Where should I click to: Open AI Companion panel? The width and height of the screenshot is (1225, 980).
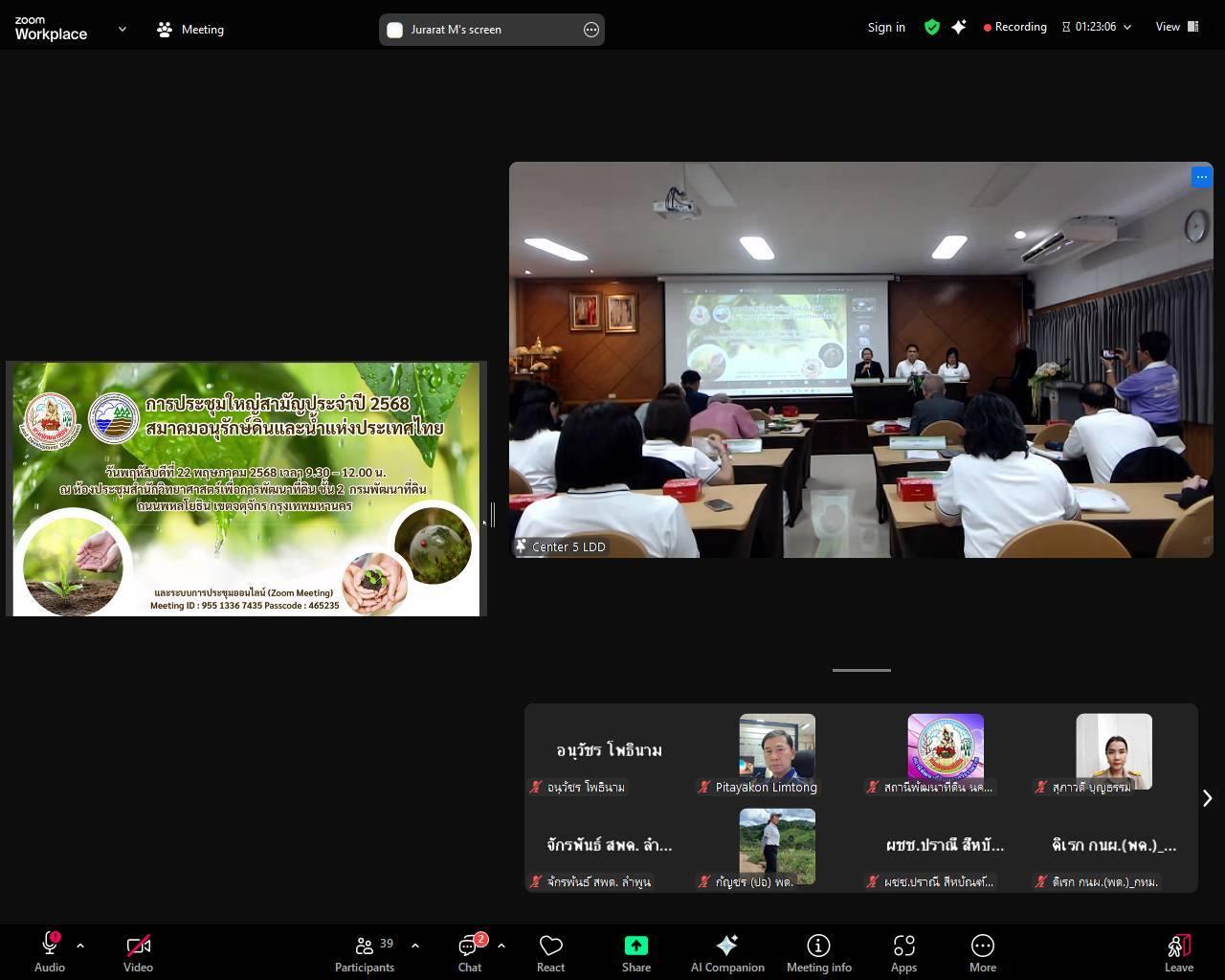(727, 953)
